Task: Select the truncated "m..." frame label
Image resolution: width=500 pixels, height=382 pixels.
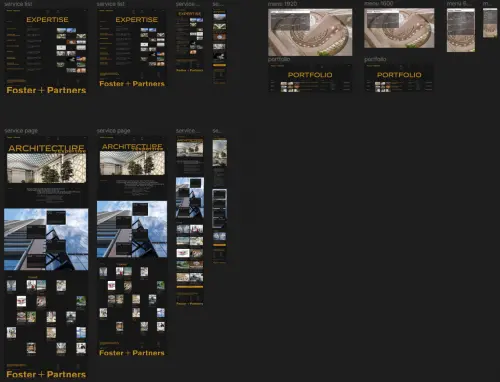Action: pos(486,4)
